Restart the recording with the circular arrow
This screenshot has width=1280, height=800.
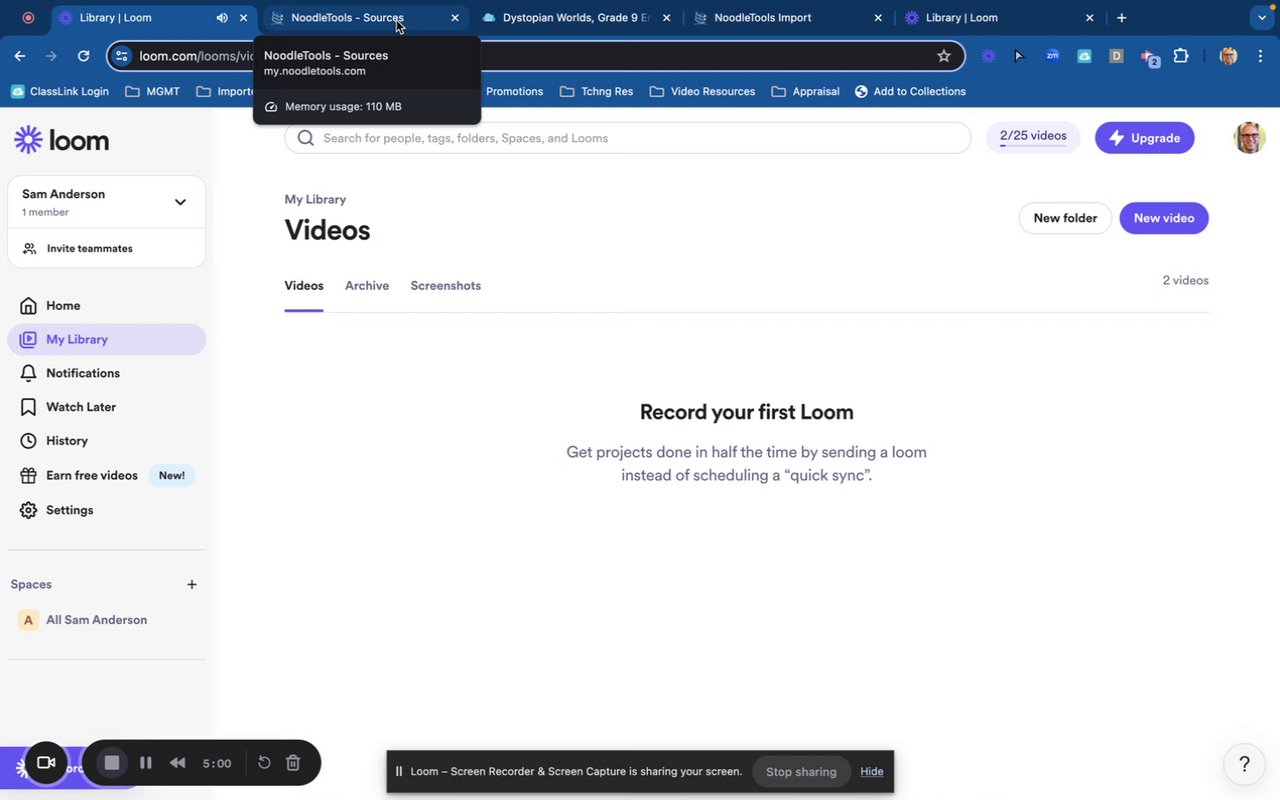click(x=264, y=763)
